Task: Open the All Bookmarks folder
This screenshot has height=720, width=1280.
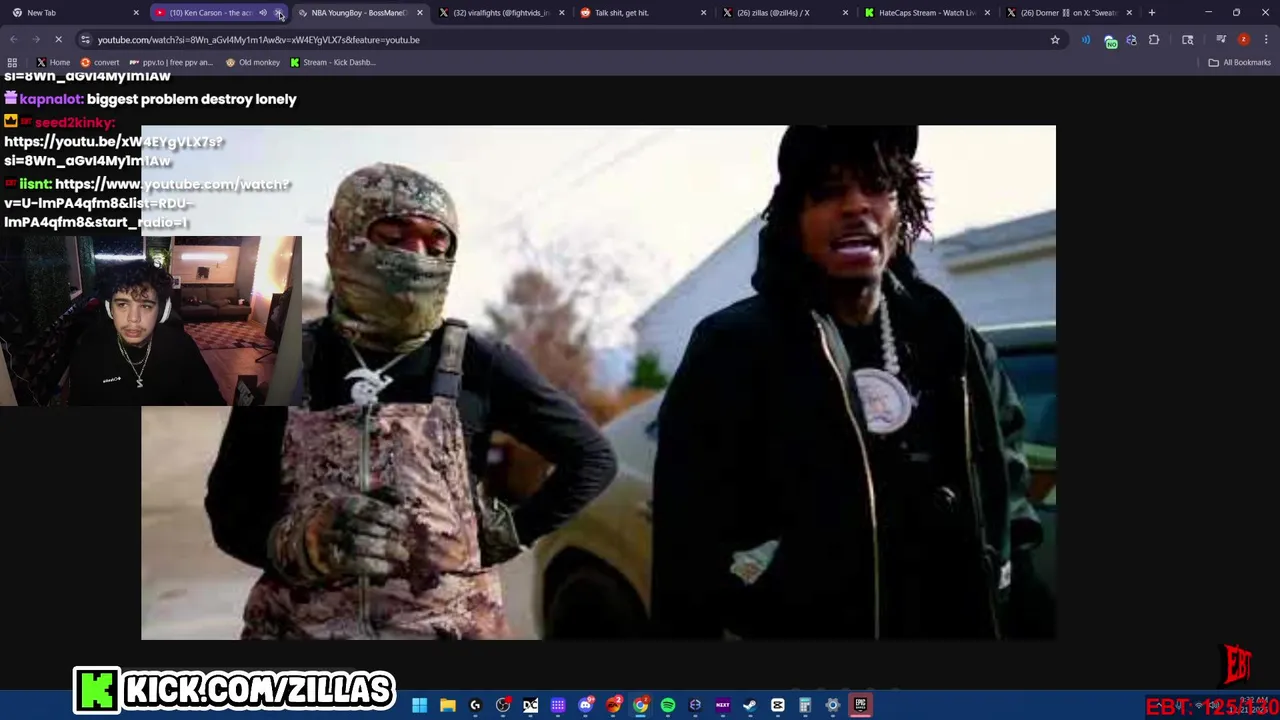Action: click(x=1239, y=62)
